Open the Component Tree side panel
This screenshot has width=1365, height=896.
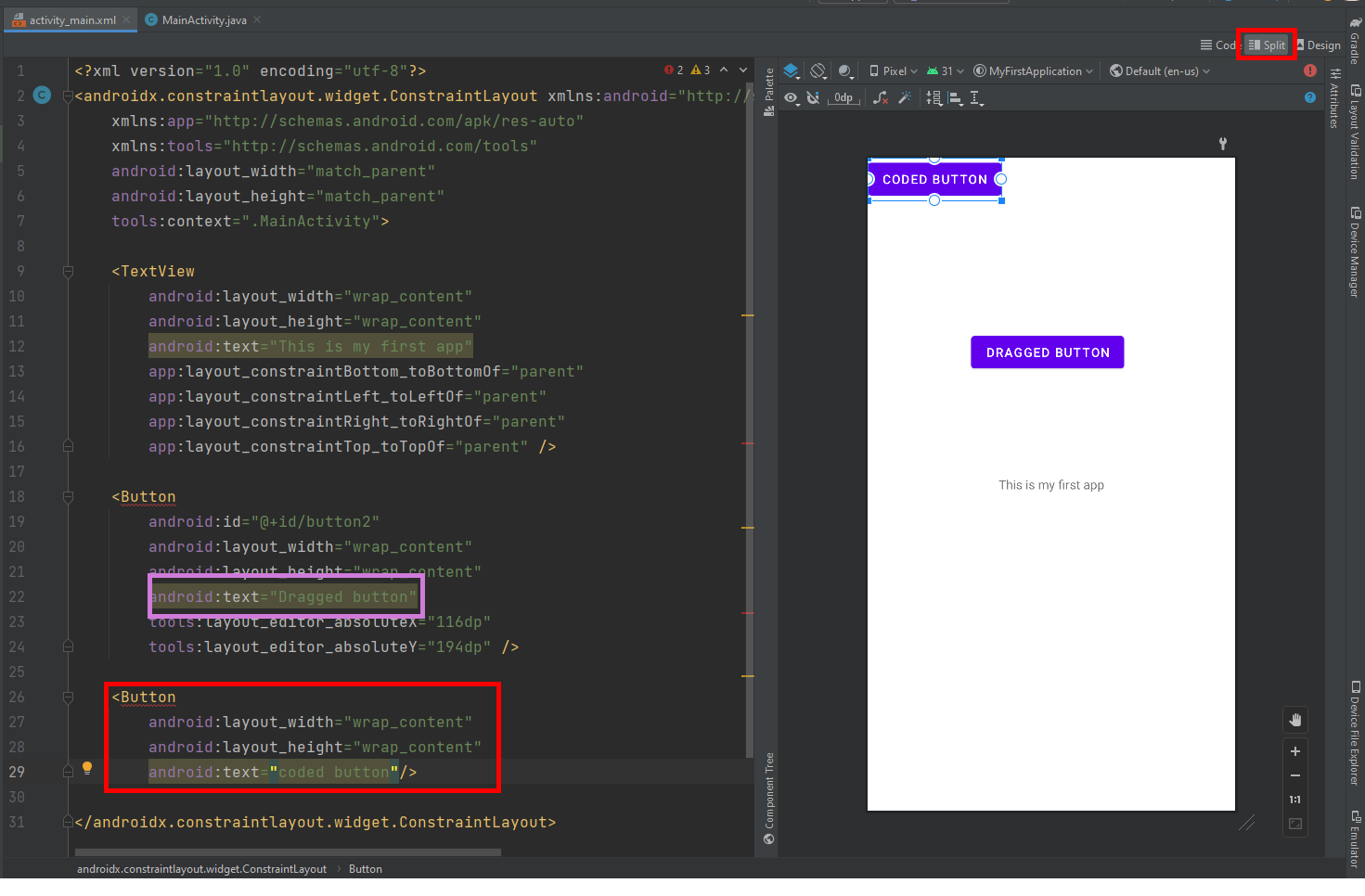(768, 798)
